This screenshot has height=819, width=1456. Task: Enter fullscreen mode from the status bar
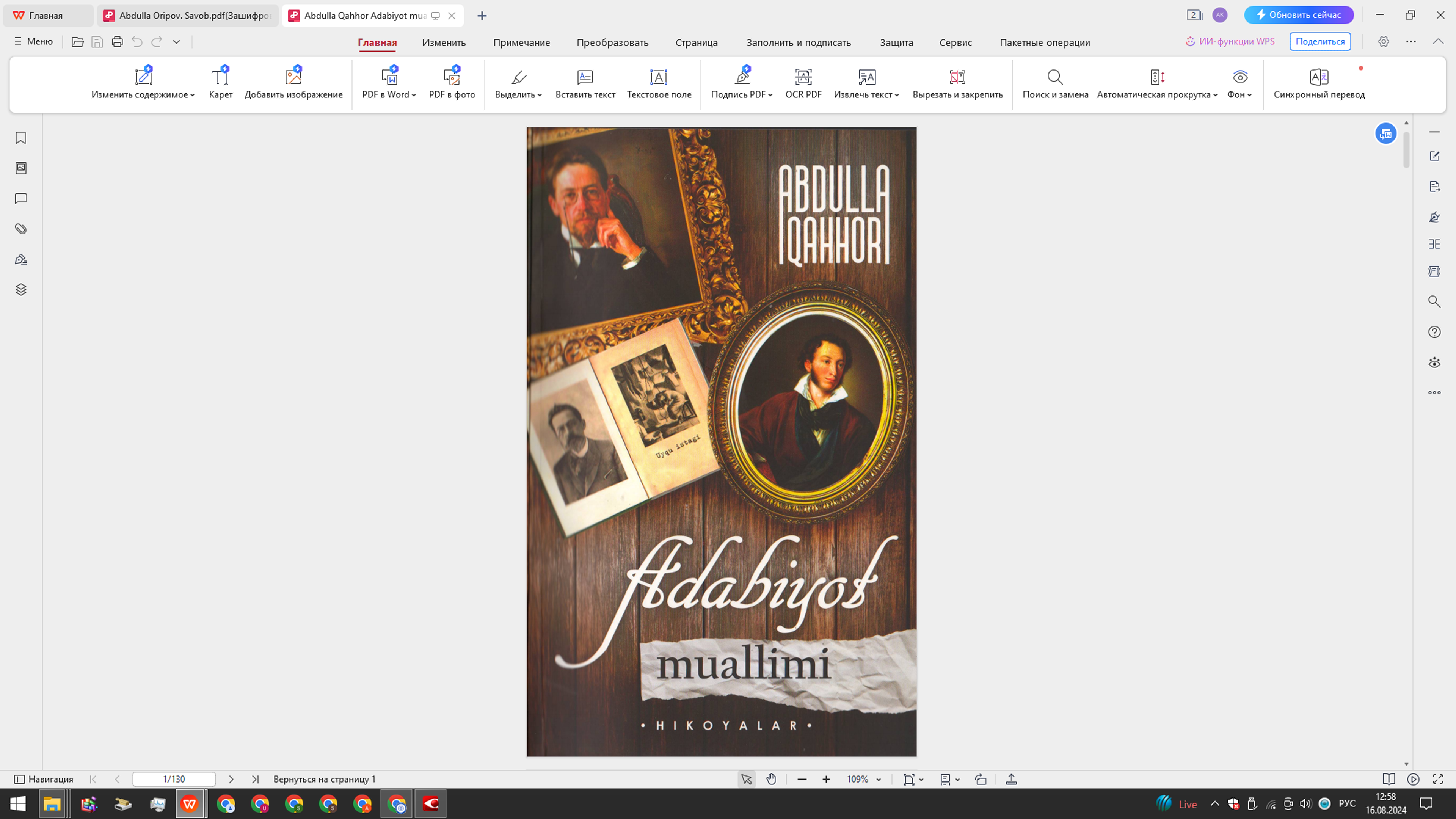[1438, 779]
